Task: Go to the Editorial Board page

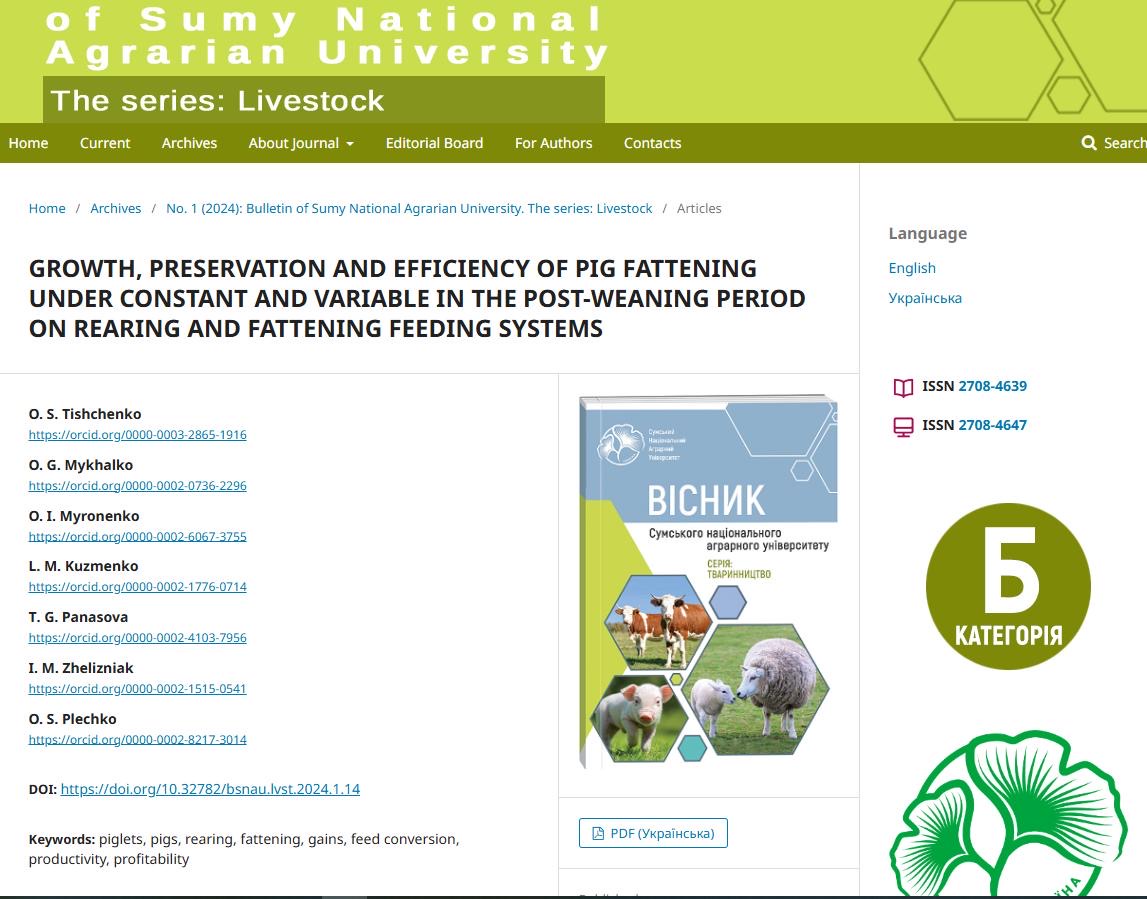Action: 434,143
